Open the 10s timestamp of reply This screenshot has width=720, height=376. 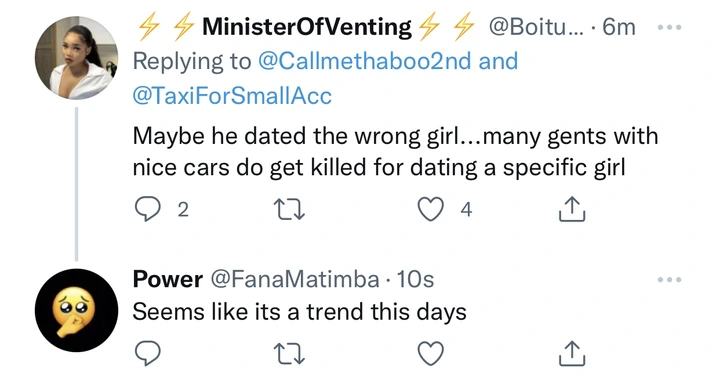click(415, 279)
